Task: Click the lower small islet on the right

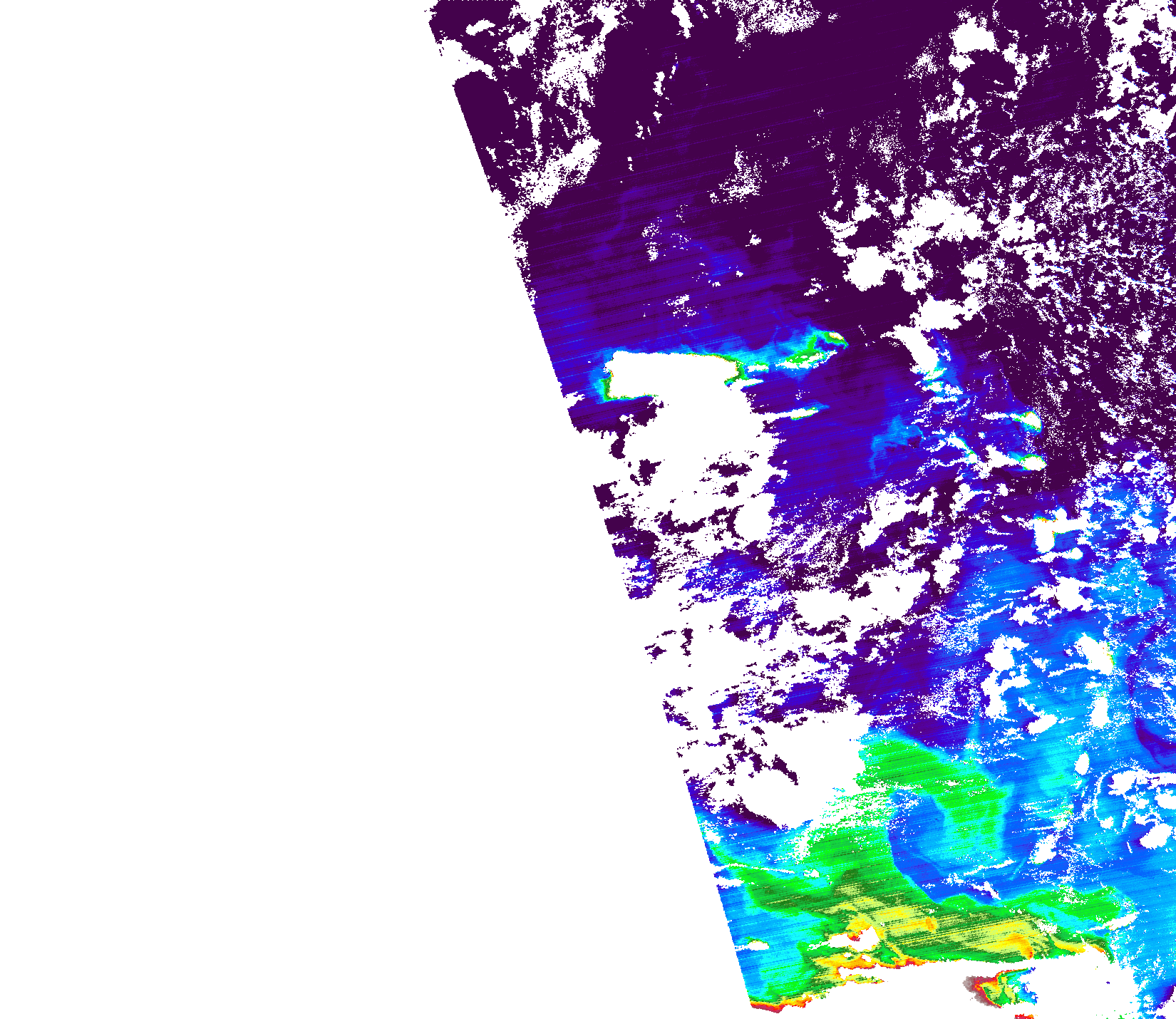Action: coord(1031,462)
